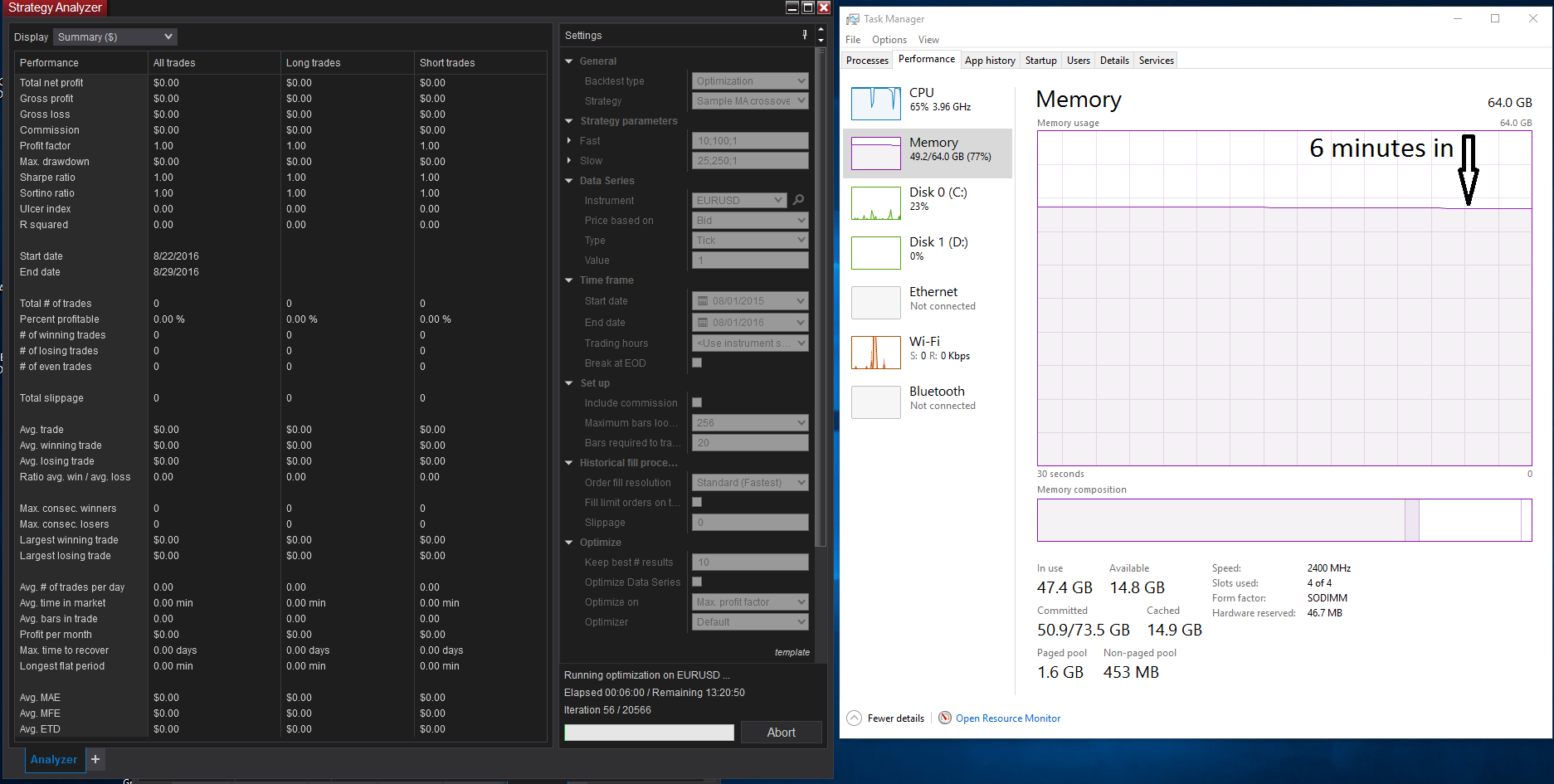Toggle the Break at EOD checkbox
This screenshot has width=1554, height=784.
pyautogui.click(x=697, y=363)
